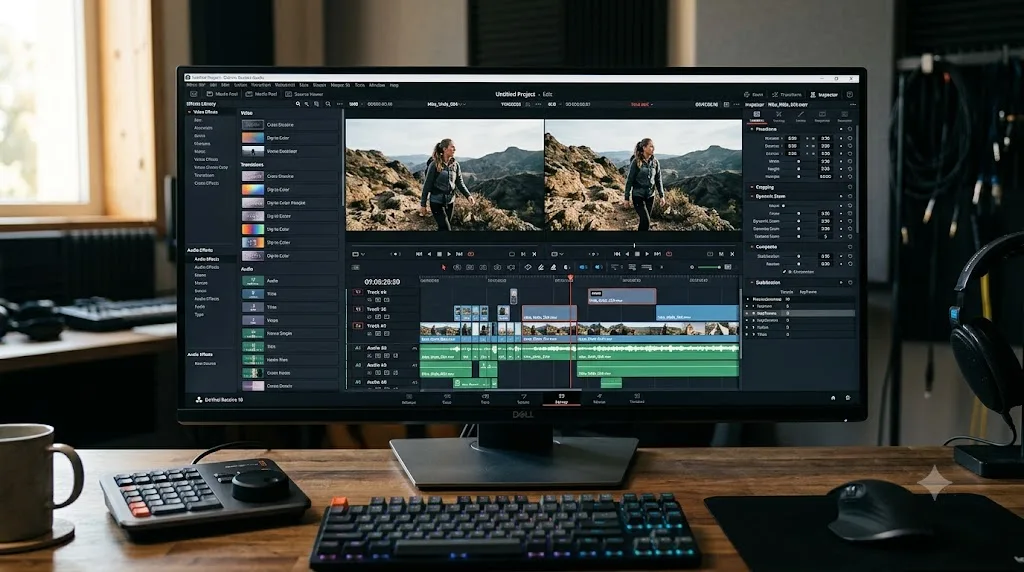Collapse the Composite section in Inspector

[752, 247]
